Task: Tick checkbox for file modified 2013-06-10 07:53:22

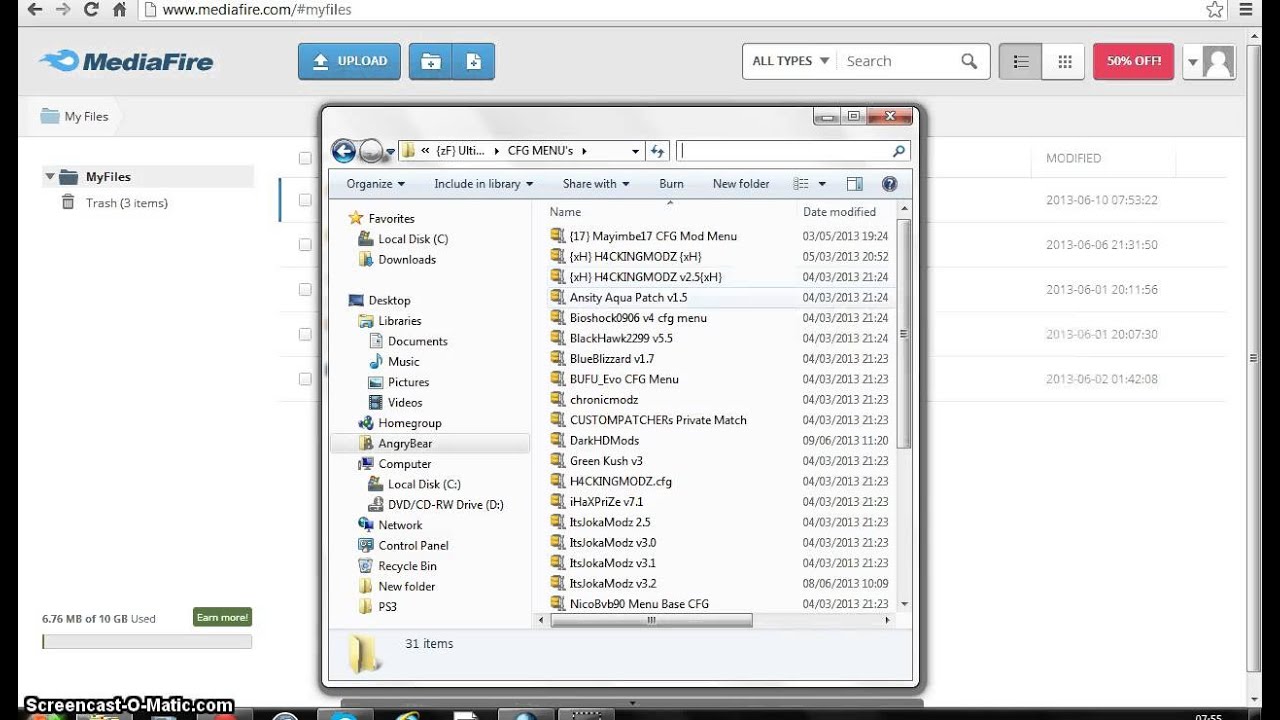Action: tap(305, 200)
